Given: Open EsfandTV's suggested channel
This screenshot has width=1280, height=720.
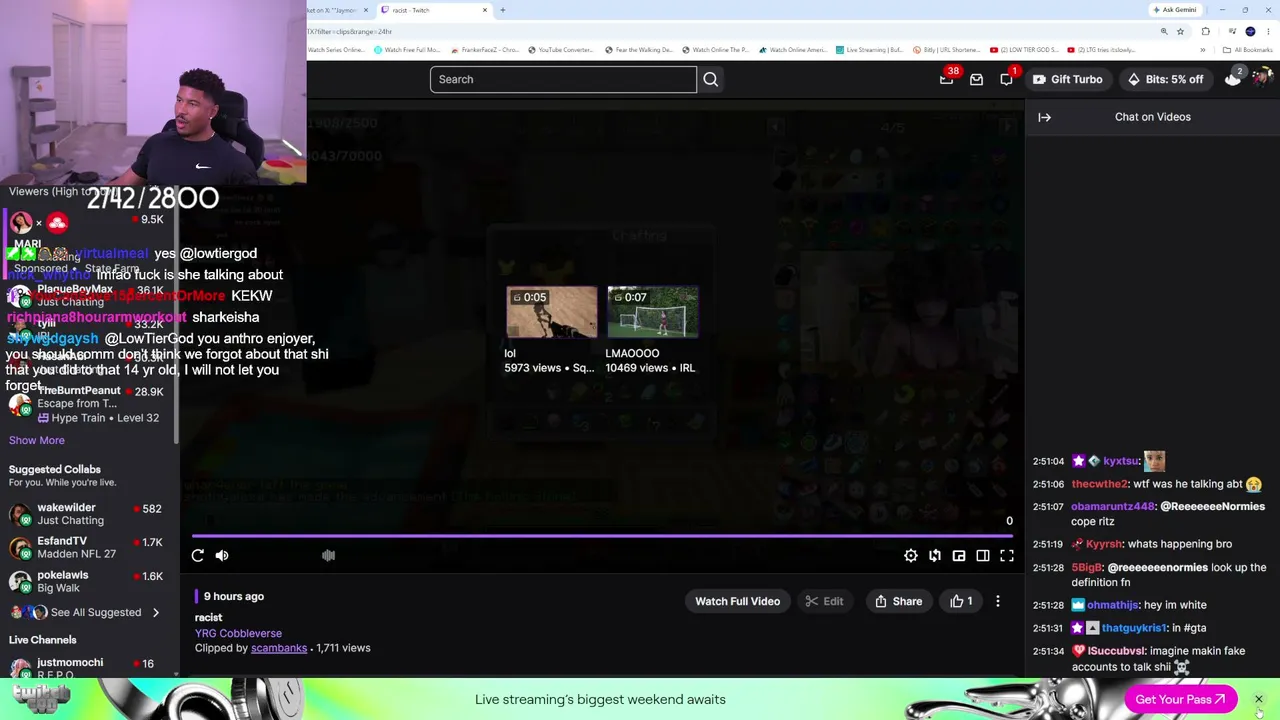Looking at the screenshot, I should click(x=88, y=547).
